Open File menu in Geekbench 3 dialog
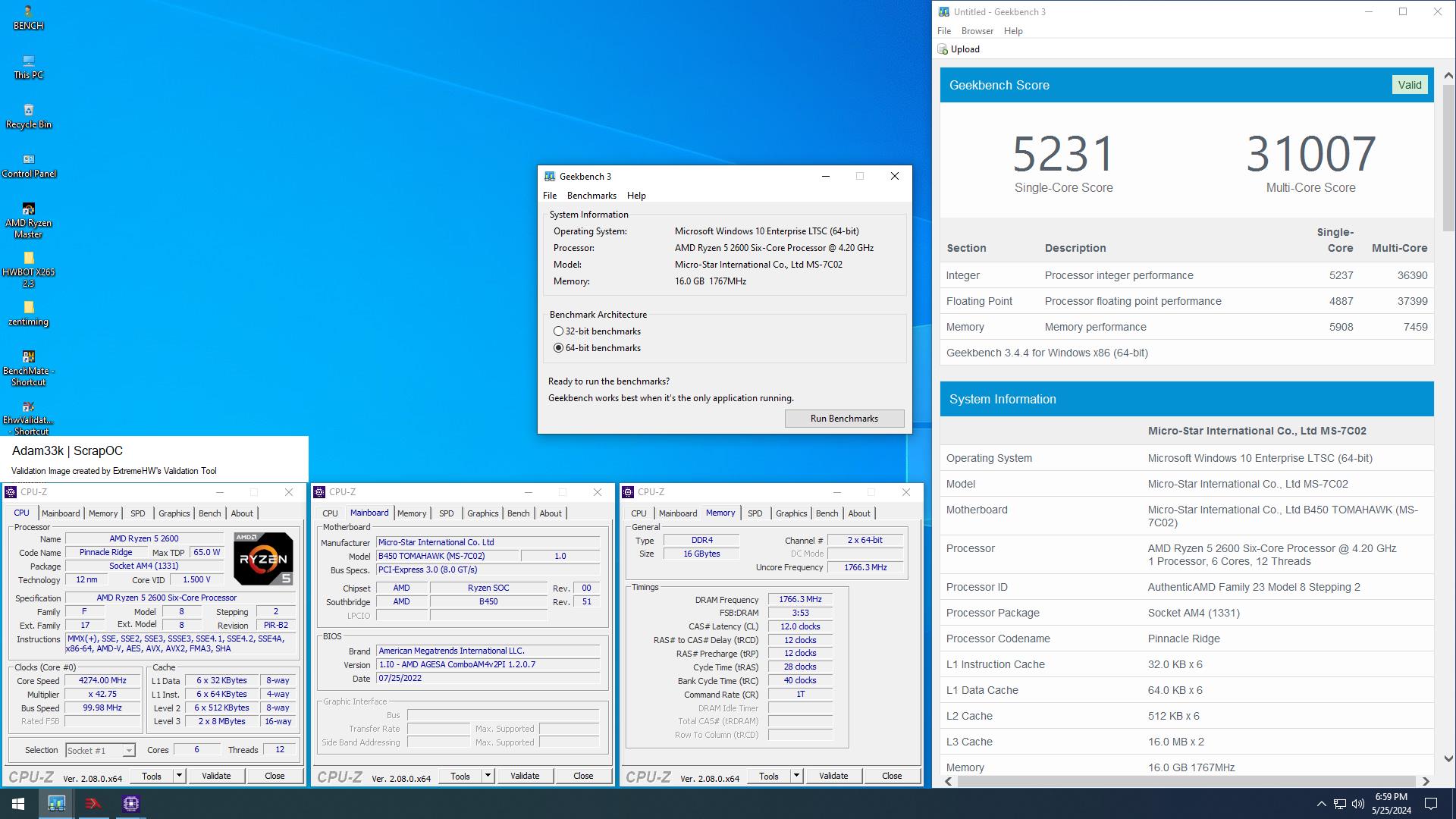 [x=550, y=196]
